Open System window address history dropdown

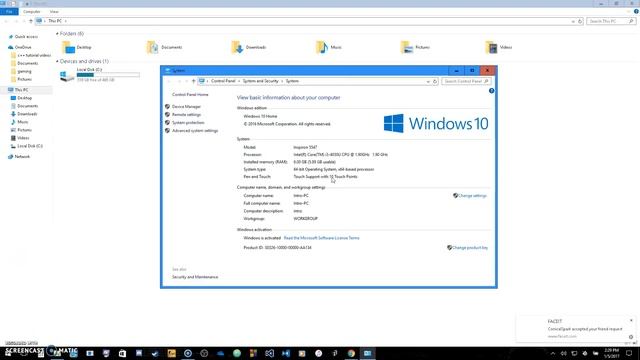(x=428, y=81)
